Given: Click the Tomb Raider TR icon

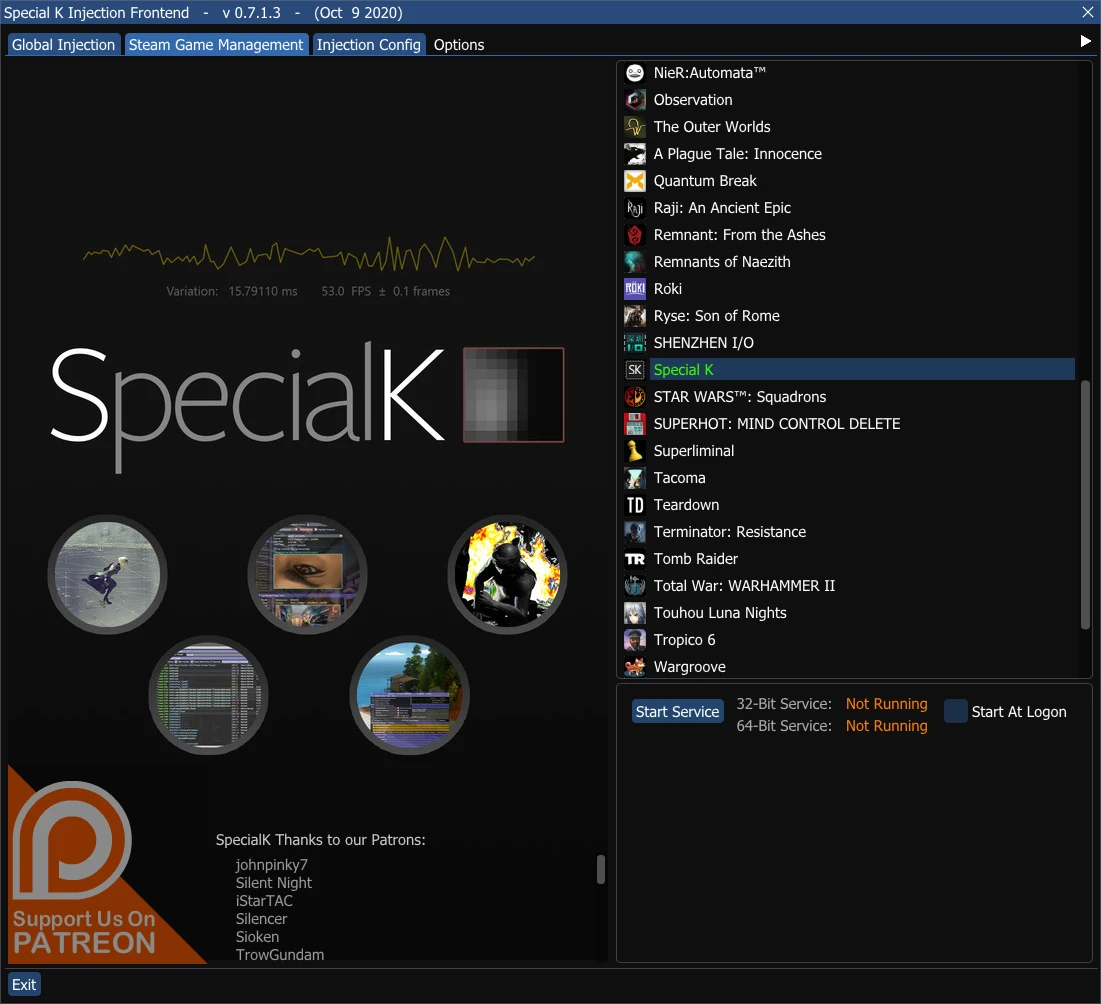Looking at the screenshot, I should point(635,559).
